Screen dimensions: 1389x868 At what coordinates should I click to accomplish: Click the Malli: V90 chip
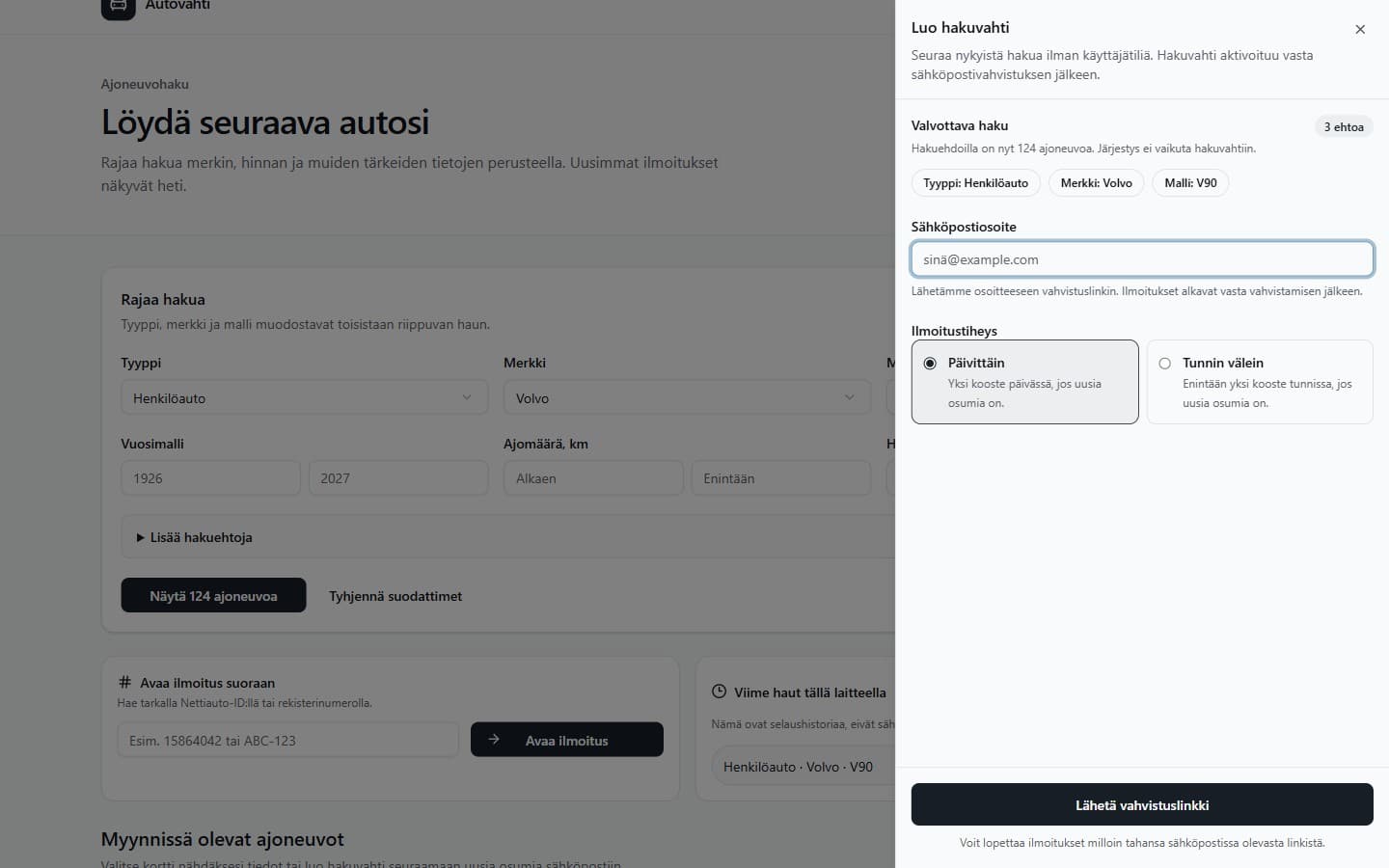point(1190,182)
